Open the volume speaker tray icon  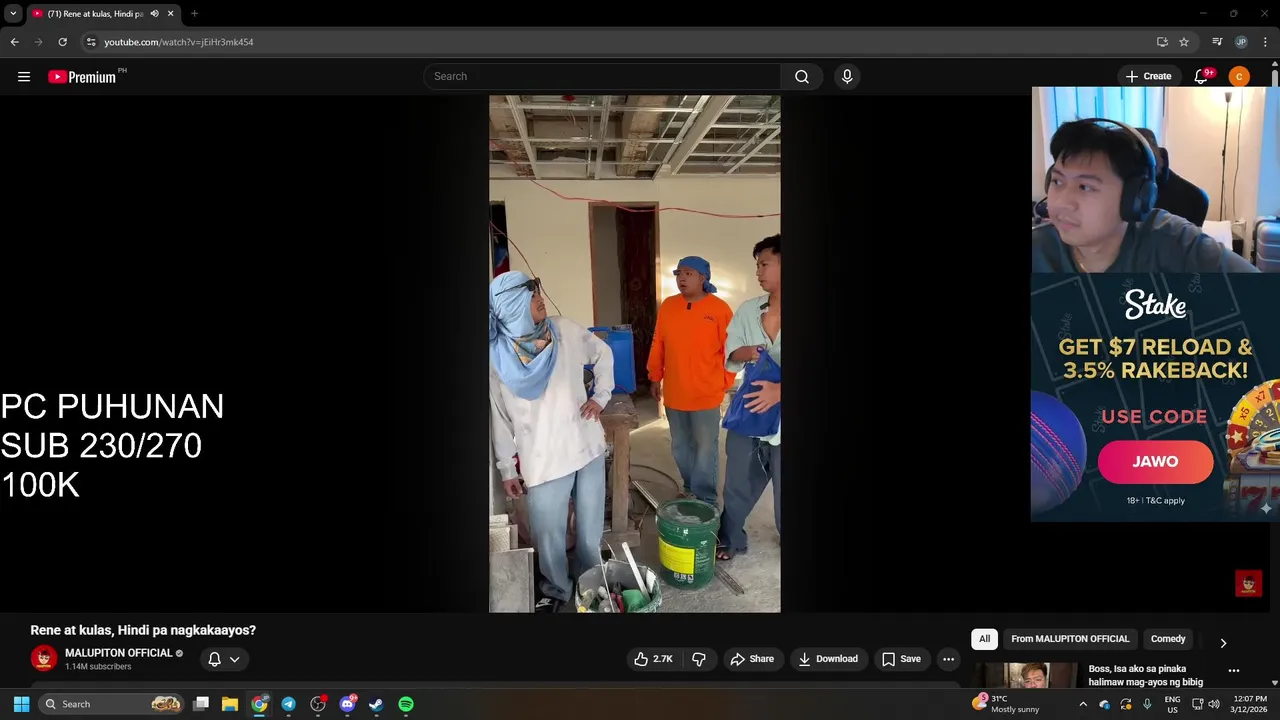click(x=1214, y=704)
